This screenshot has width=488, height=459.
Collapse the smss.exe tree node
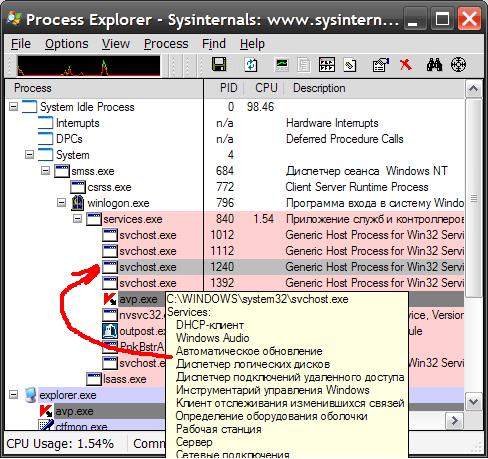click(45, 171)
